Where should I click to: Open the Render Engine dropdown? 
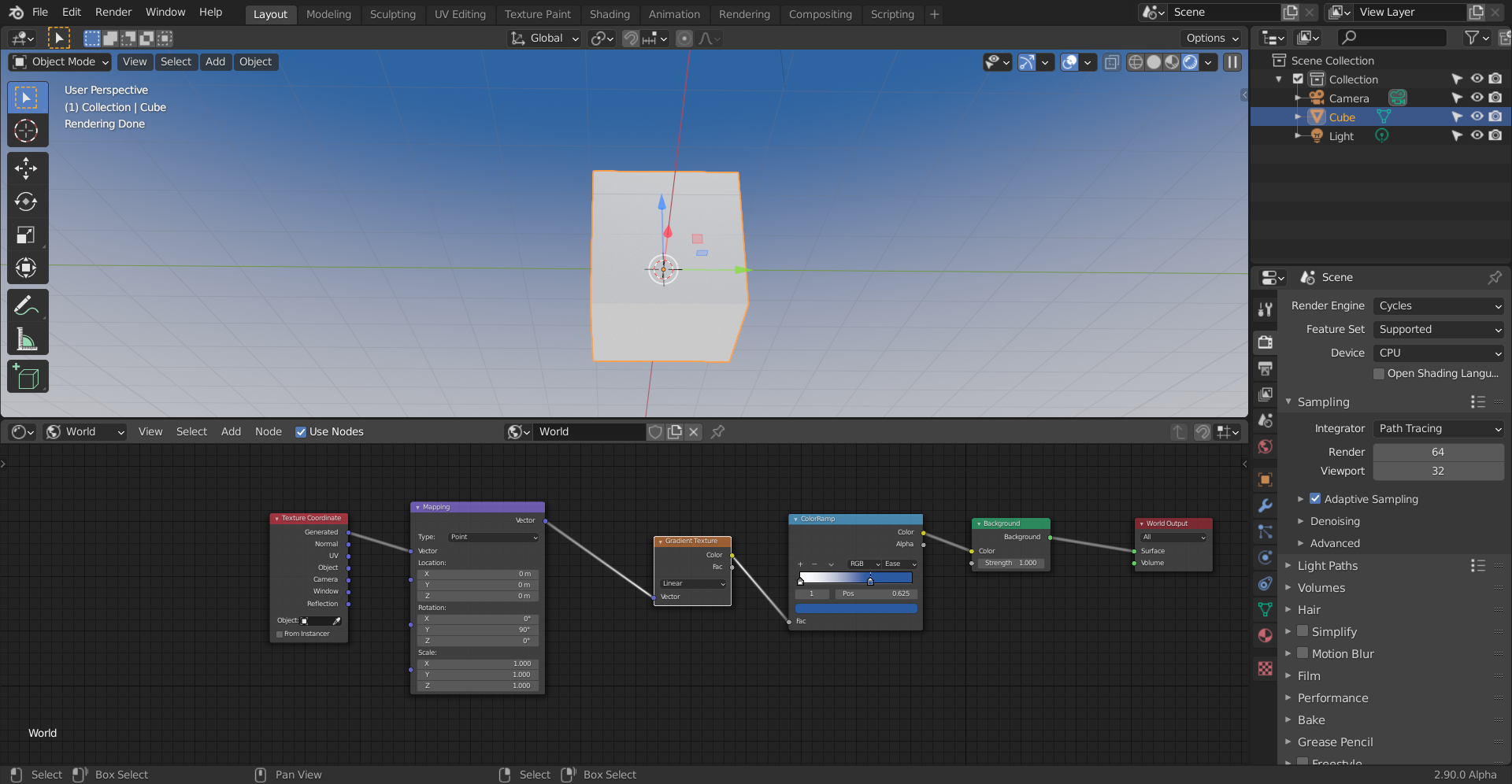[1438, 306]
